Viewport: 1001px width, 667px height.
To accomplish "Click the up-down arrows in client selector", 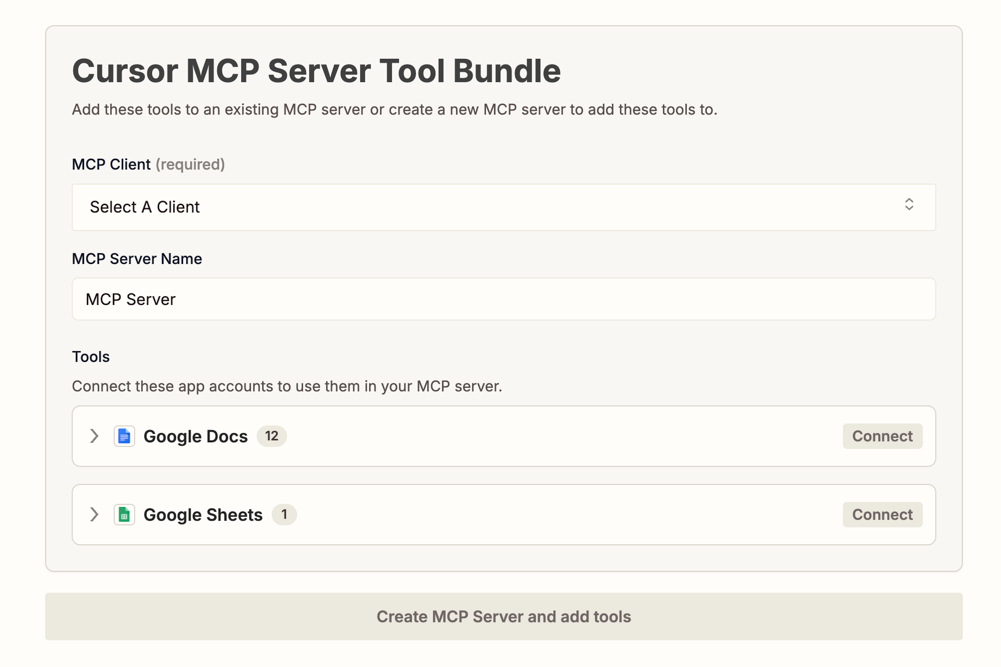I will click(x=909, y=205).
